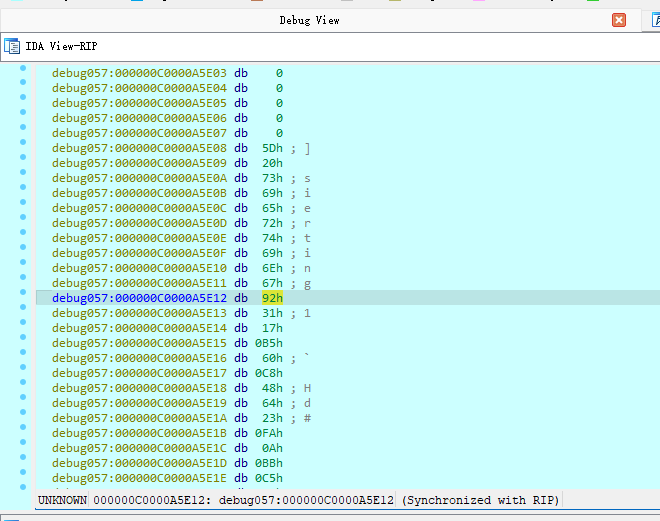
Task: Click the IDA View-RIP tab icon
Action: click(12, 46)
